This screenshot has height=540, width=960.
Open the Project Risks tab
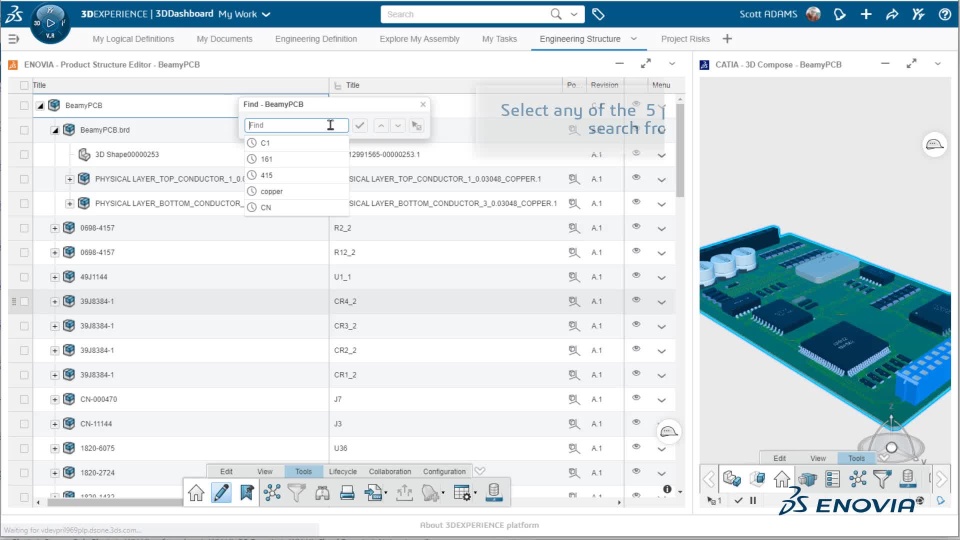(x=685, y=39)
